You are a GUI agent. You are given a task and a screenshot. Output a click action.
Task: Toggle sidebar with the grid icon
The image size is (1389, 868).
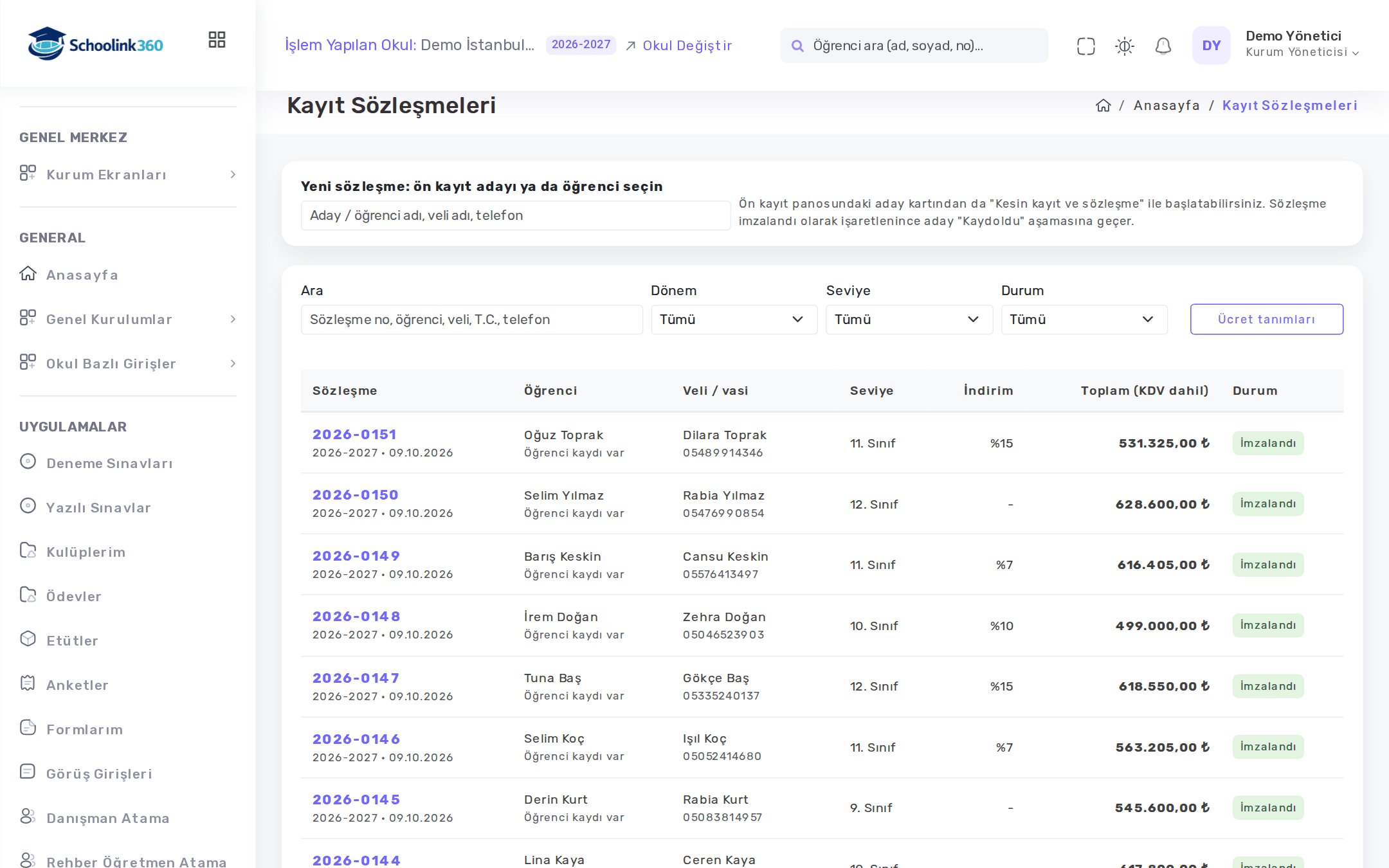pyautogui.click(x=217, y=40)
